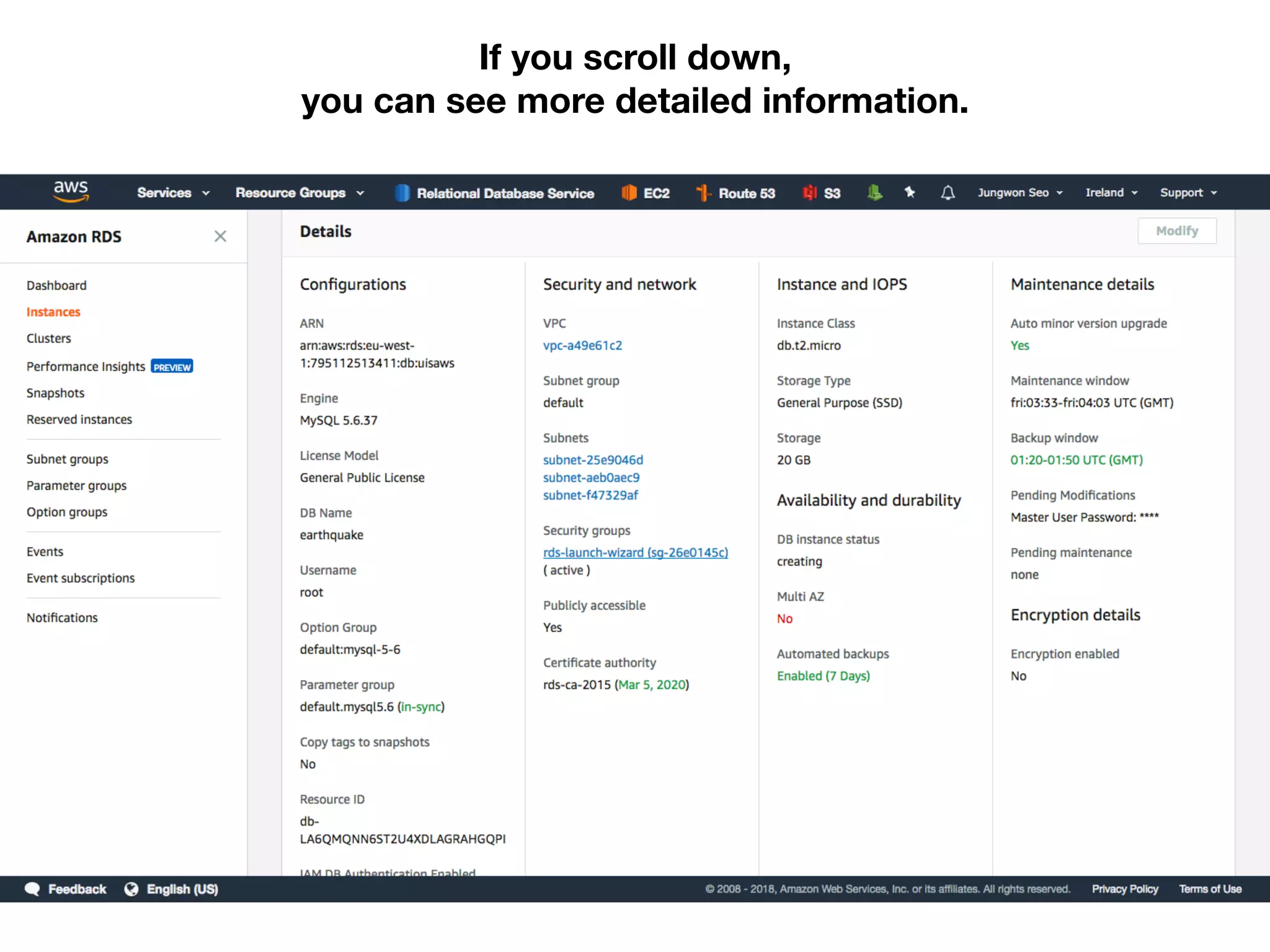Go to Snapshots in the sidebar
This screenshot has height=952, width=1270.
pos(55,393)
